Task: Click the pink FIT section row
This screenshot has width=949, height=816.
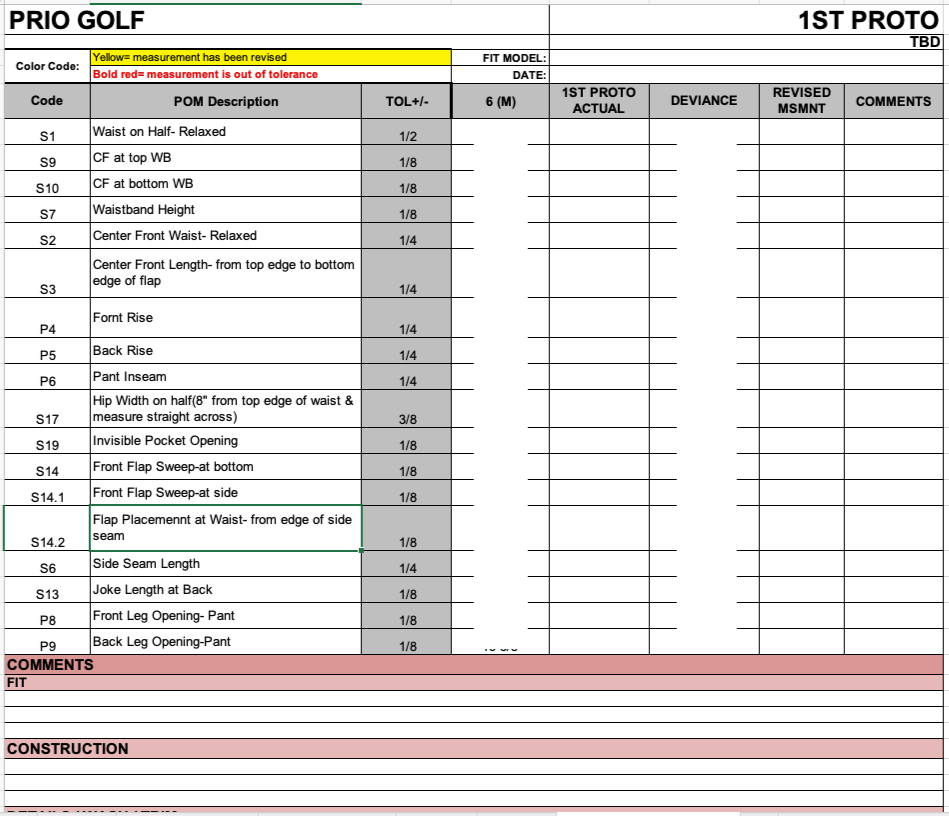Action: click(x=474, y=683)
